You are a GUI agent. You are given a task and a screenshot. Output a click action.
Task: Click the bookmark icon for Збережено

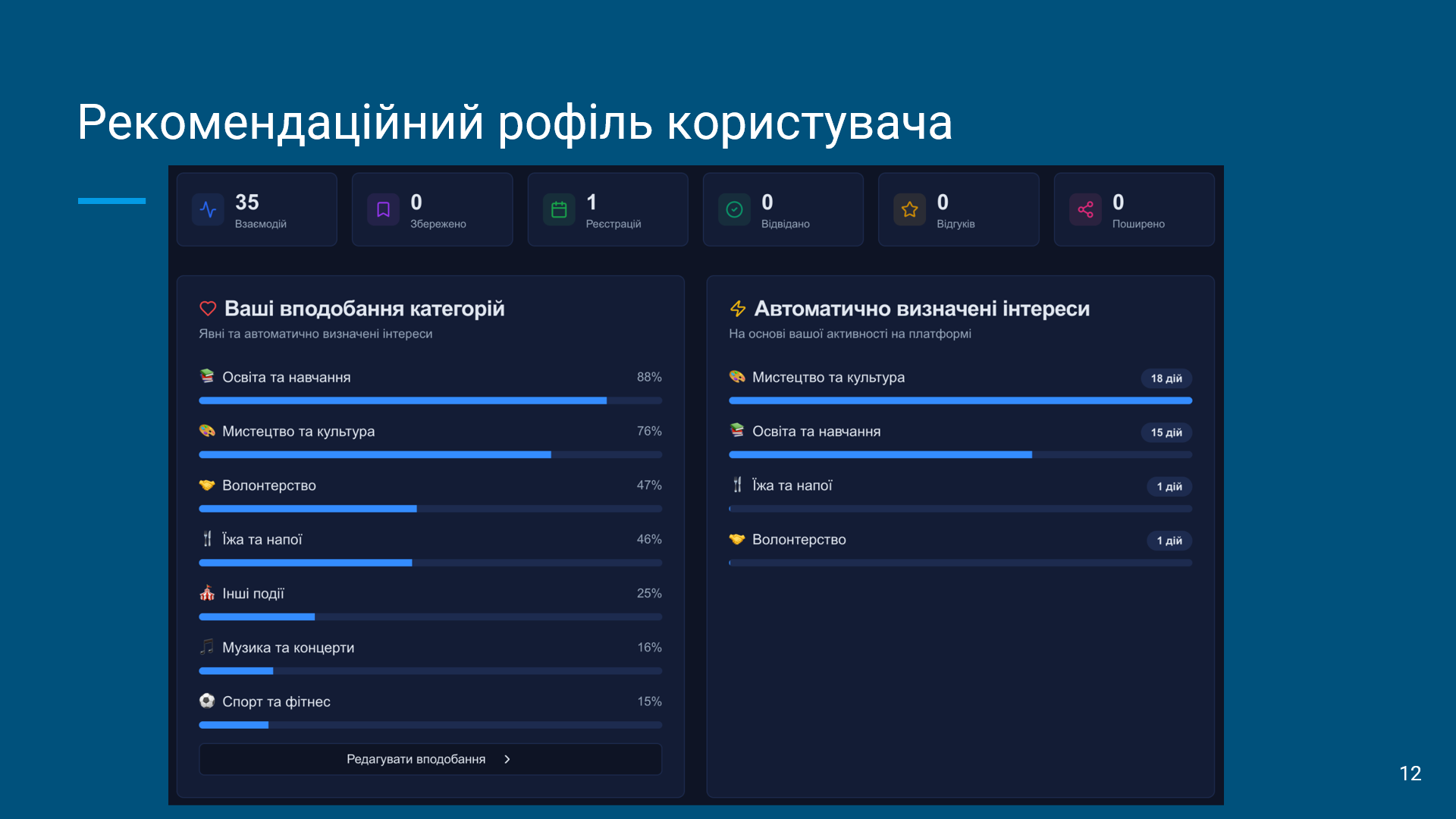383,210
